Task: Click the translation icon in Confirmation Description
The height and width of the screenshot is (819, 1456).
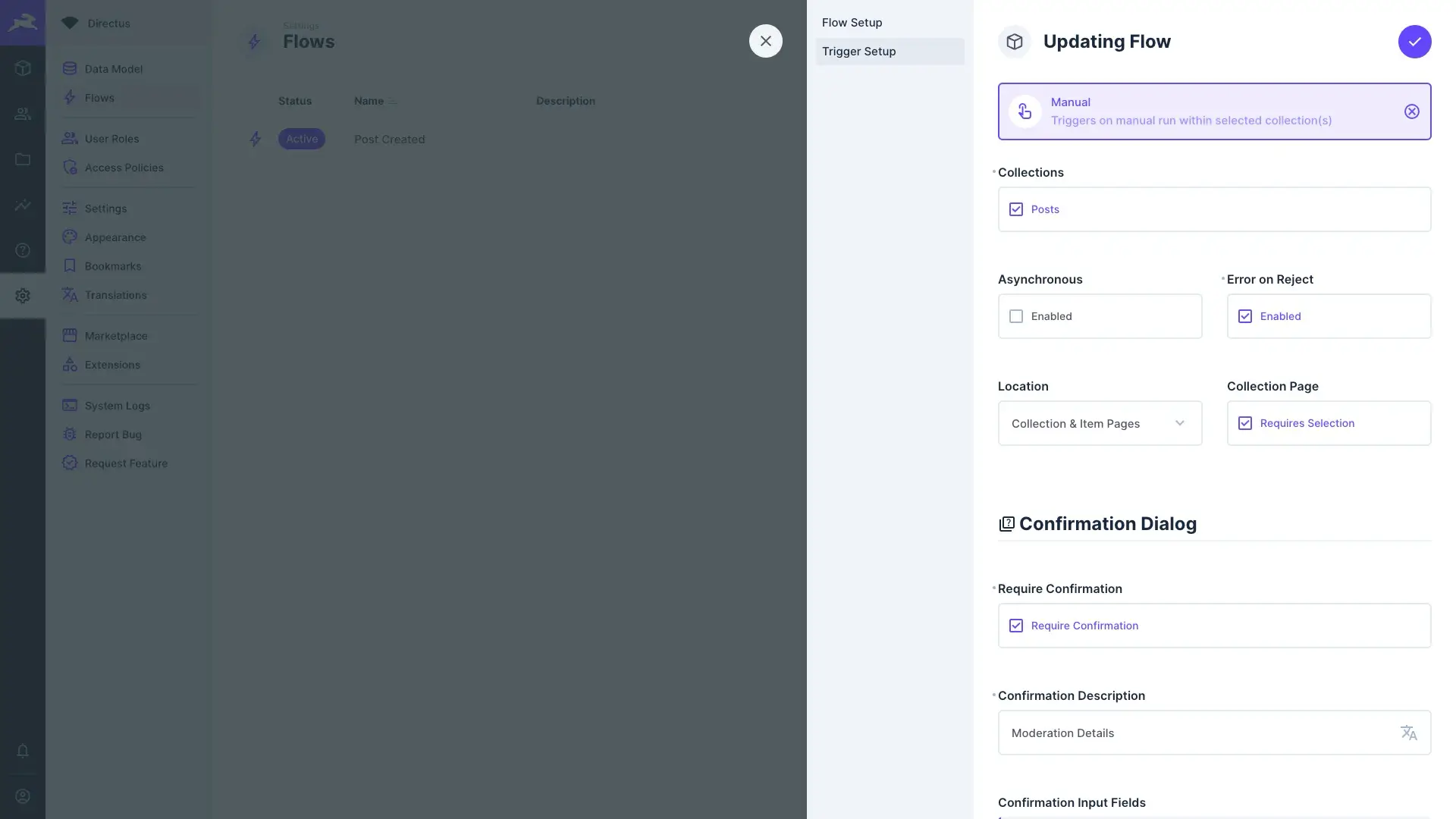Action: click(1408, 733)
